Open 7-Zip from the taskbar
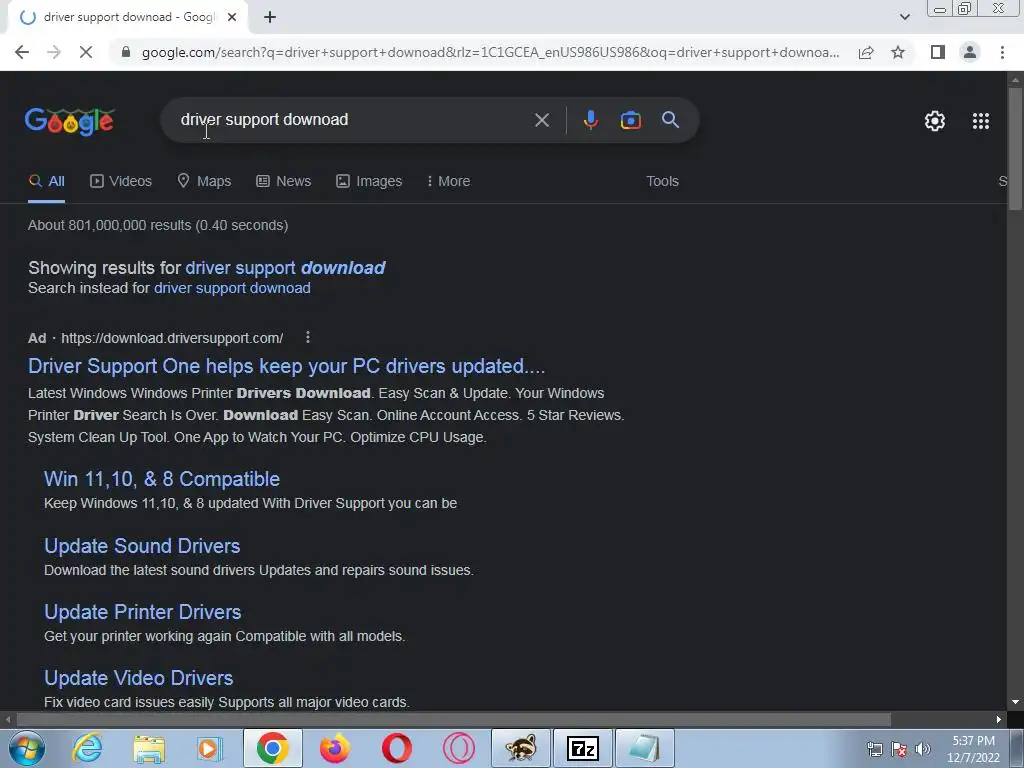The width and height of the screenshot is (1024, 768). [x=583, y=748]
